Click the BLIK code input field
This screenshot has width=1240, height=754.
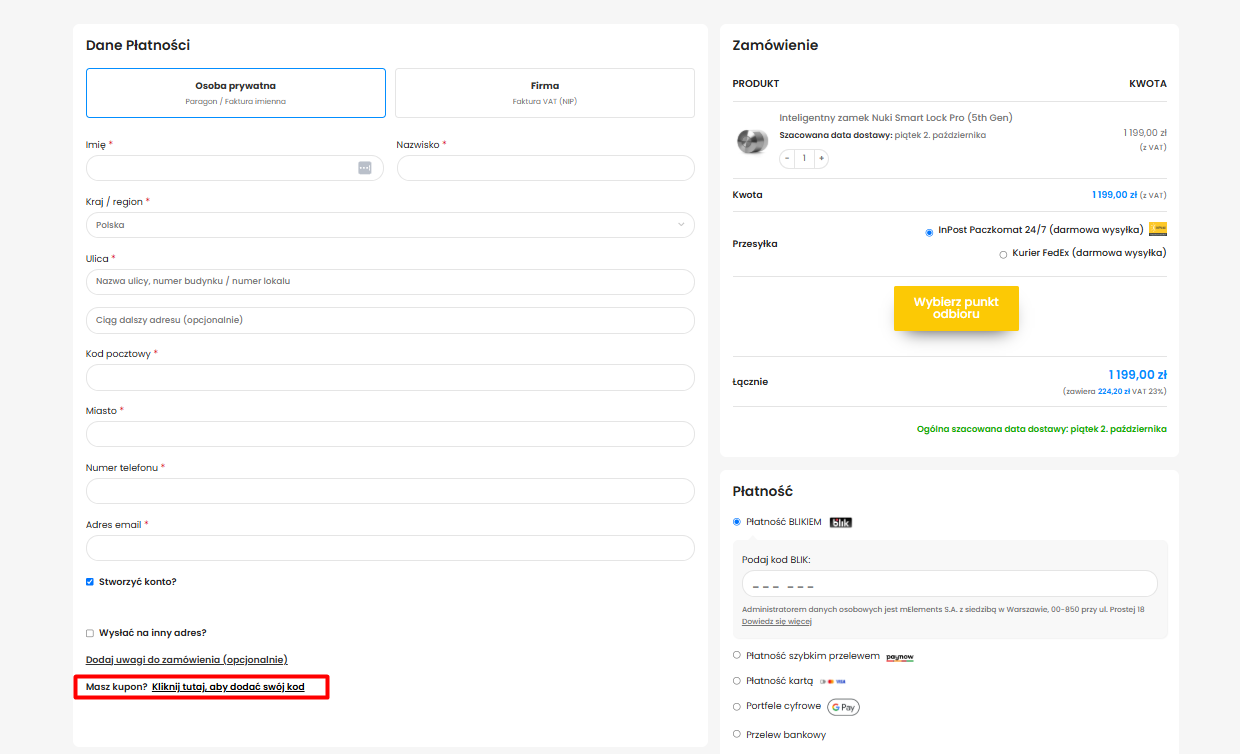(x=950, y=584)
